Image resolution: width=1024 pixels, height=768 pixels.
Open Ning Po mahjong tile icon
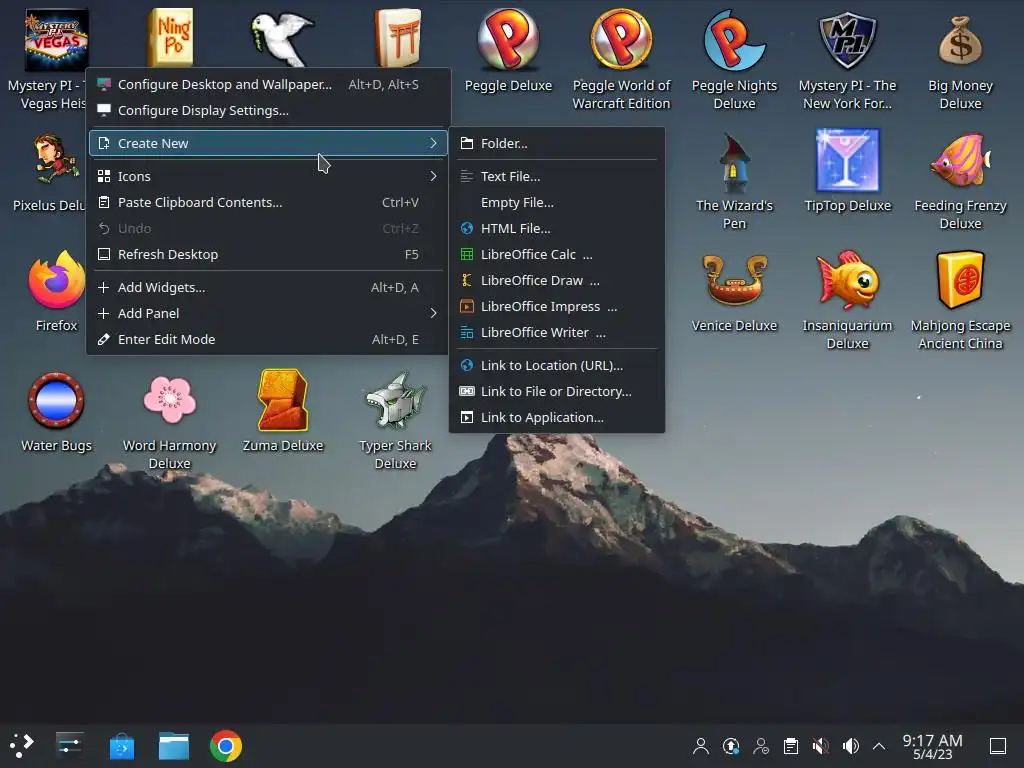tap(169, 38)
